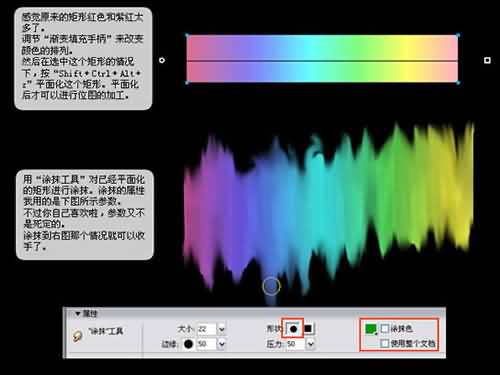Click the 压力 pressure field showing 50

pyautogui.click(x=296, y=344)
